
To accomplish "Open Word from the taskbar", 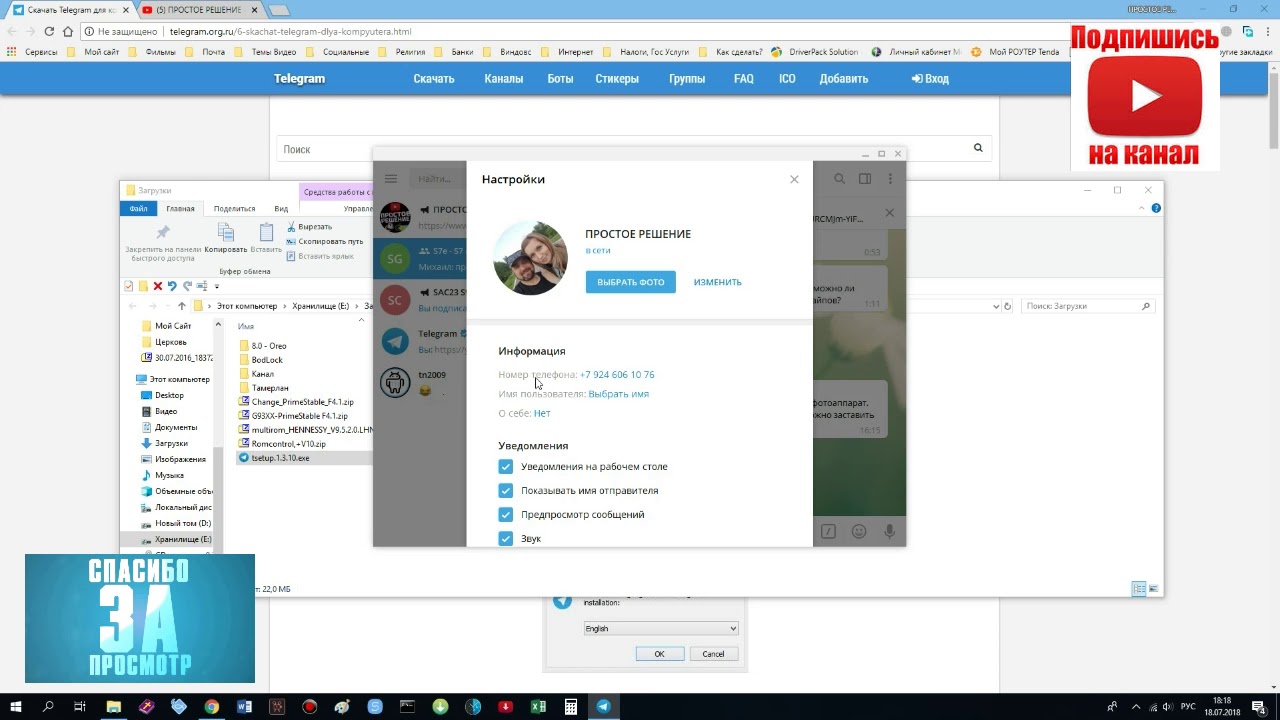I will (245, 706).
